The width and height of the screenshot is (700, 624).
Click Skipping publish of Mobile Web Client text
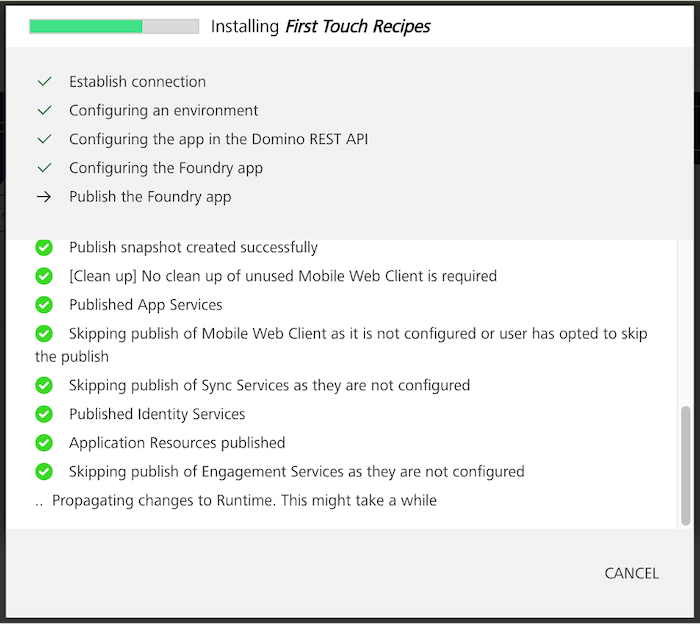(x=341, y=345)
